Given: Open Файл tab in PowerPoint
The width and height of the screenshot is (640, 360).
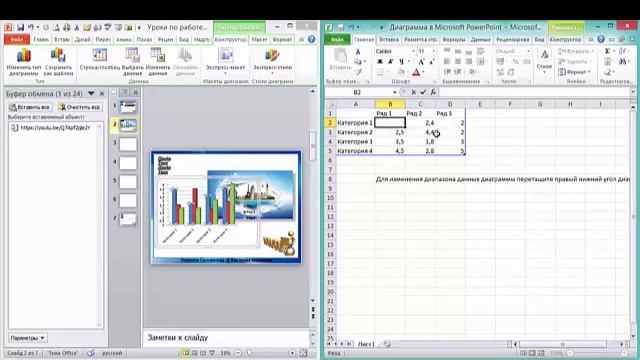Looking at the screenshot, I should (17, 40).
